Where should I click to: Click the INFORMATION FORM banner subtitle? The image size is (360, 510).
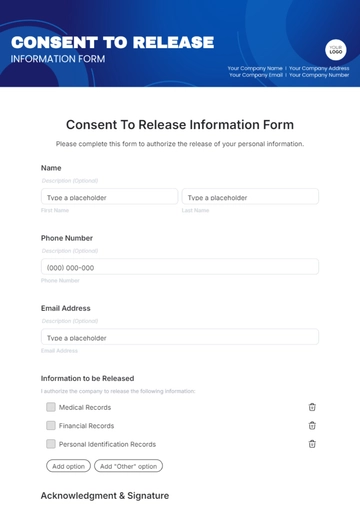tap(58, 59)
